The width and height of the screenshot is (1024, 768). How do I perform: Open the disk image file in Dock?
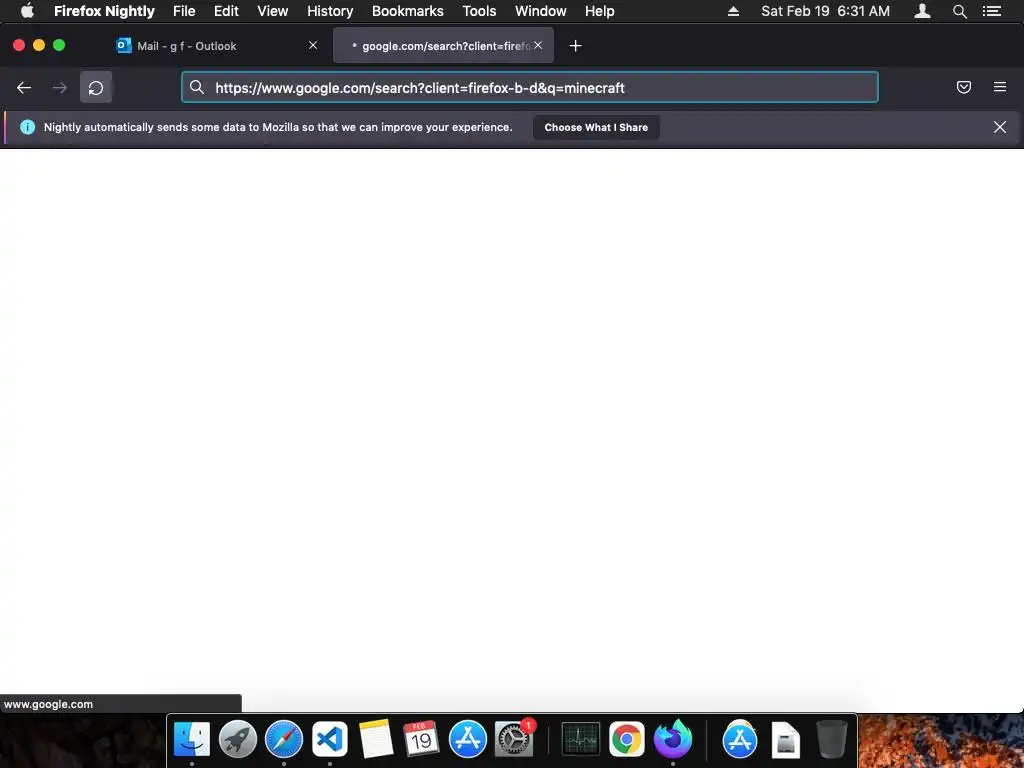[785, 739]
